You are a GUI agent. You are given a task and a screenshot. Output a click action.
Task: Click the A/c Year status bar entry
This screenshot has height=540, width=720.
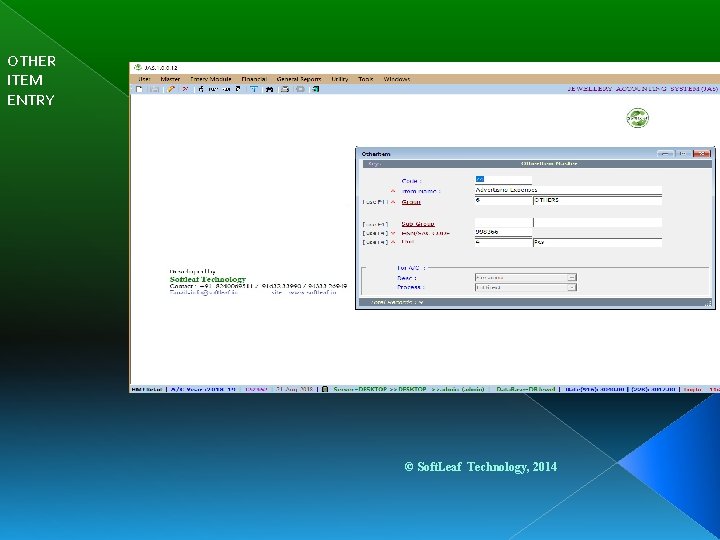coord(203,389)
